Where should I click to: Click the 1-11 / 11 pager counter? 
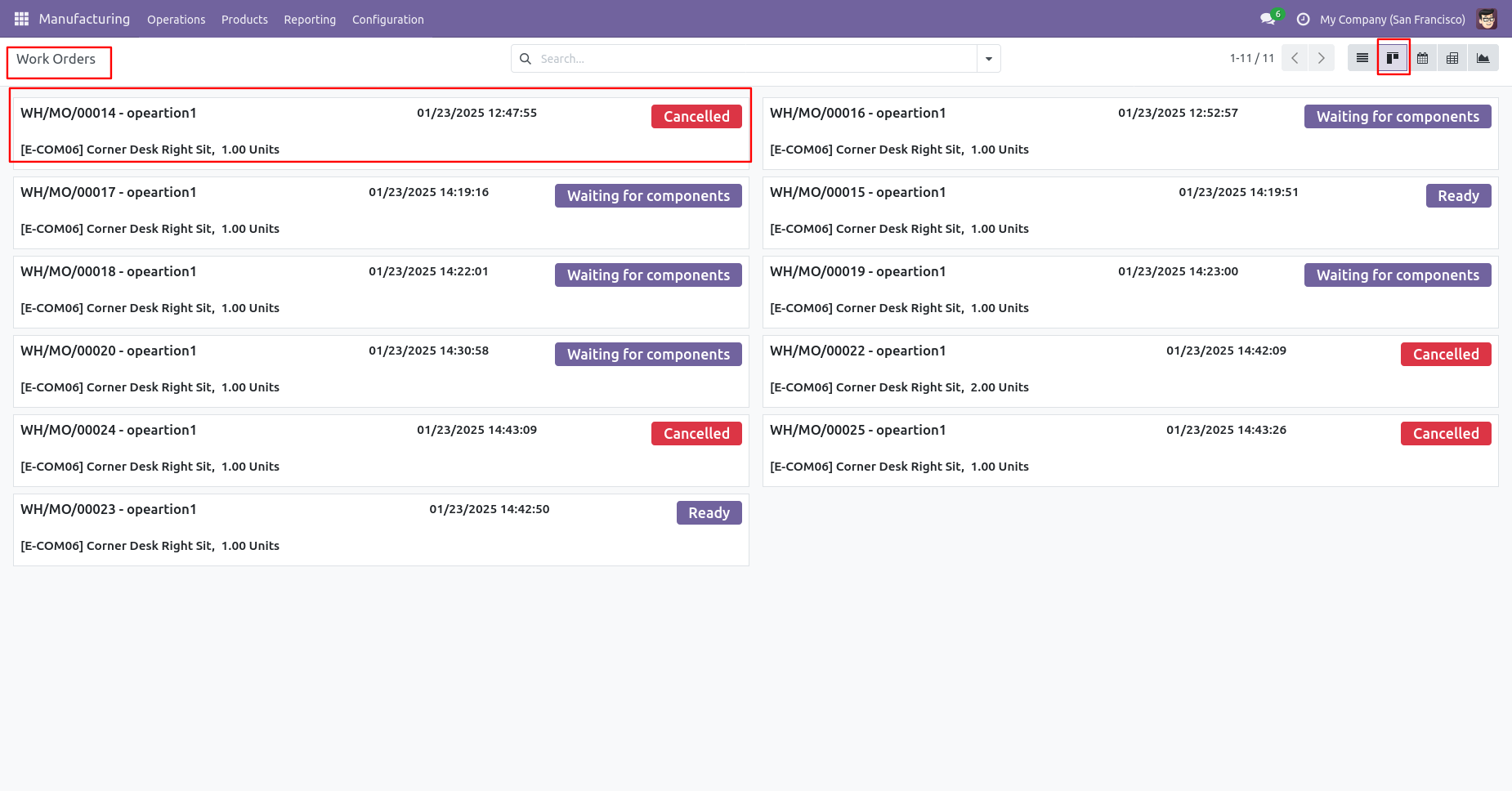click(x=1251, y=58)
